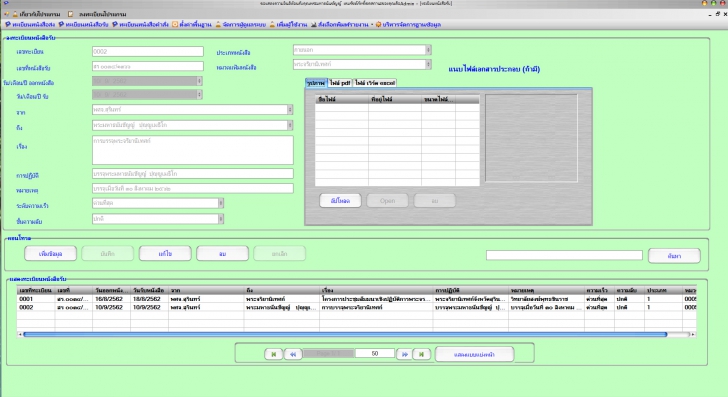Click the Open button in attachment panel
Viewport: 728px width, 397px height.
387,201
